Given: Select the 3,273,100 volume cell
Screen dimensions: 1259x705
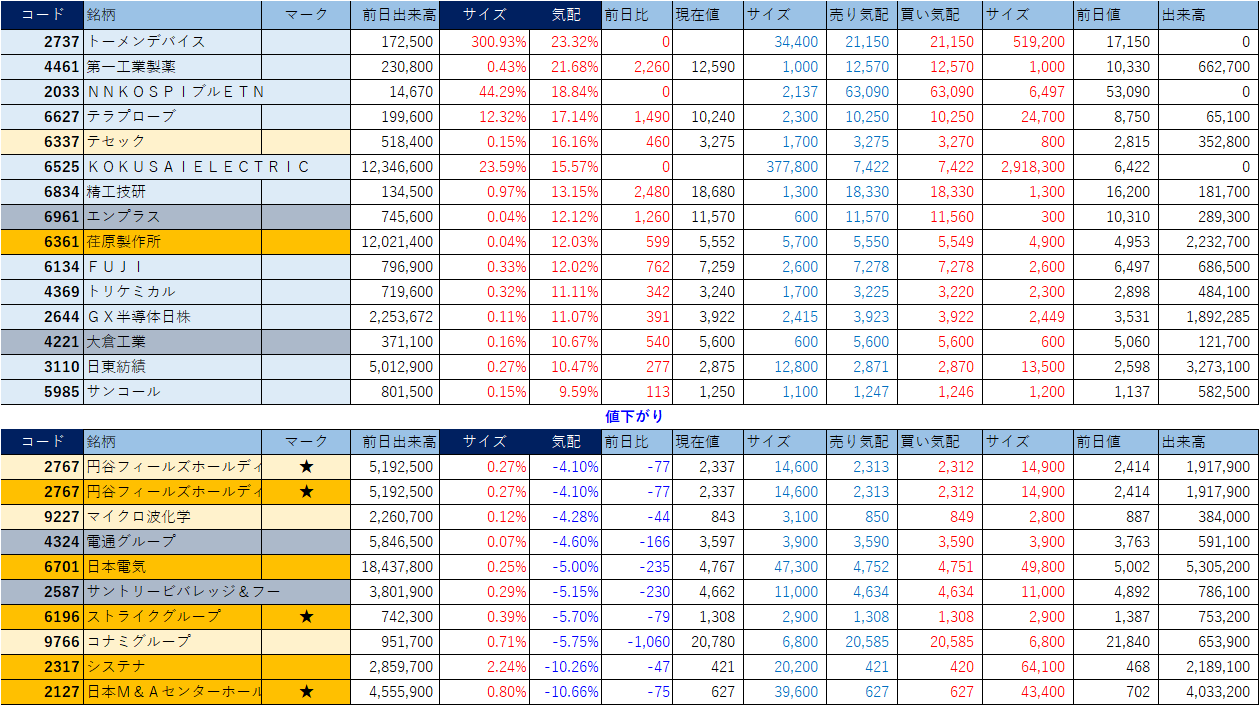Looking at the screenshot, I should pyautogui.click(x=1209, y=367).
